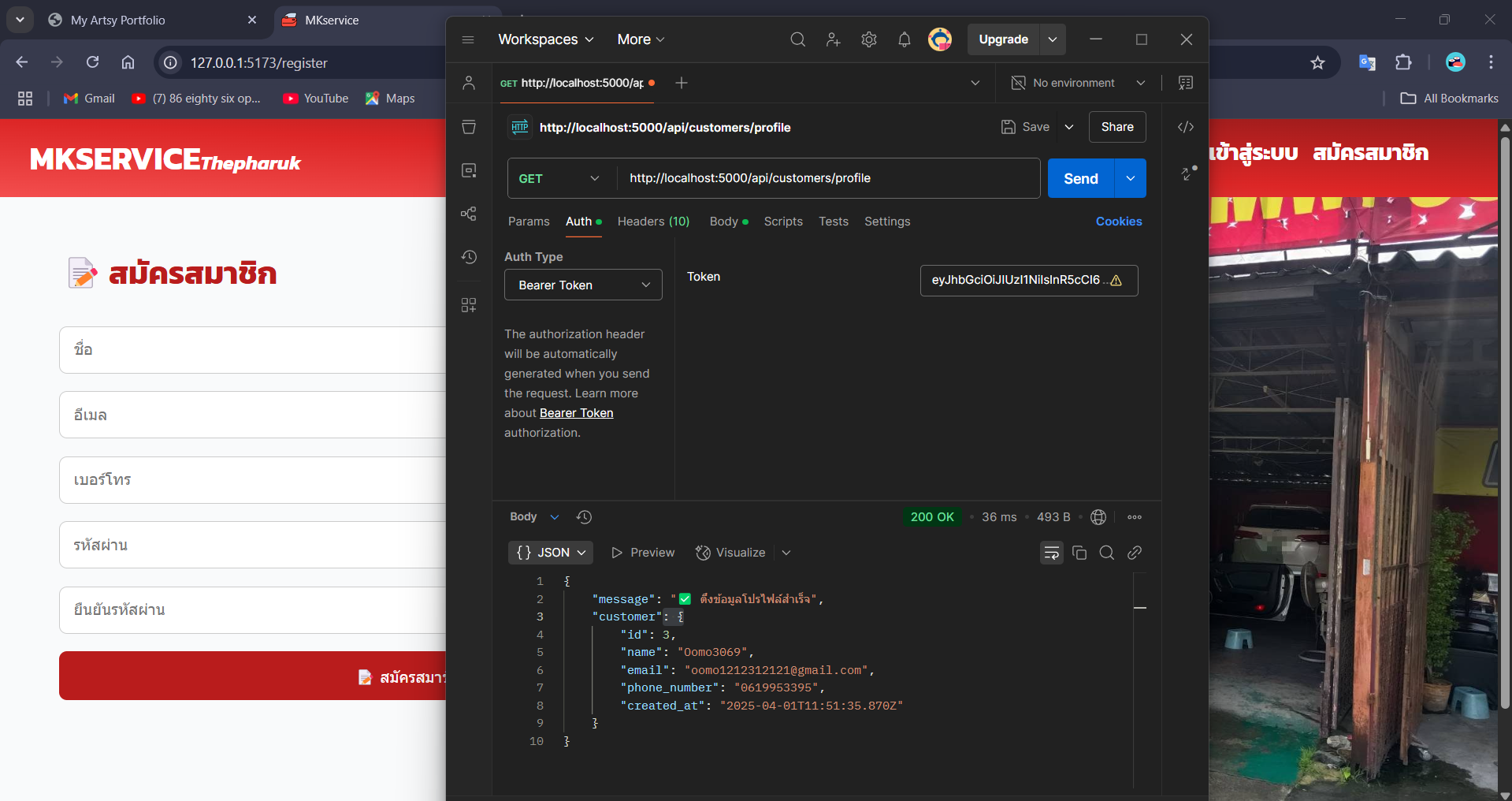This screenshot has width=1512, height=801.
Task: Open response history clock icon
Action: [584, 517]
